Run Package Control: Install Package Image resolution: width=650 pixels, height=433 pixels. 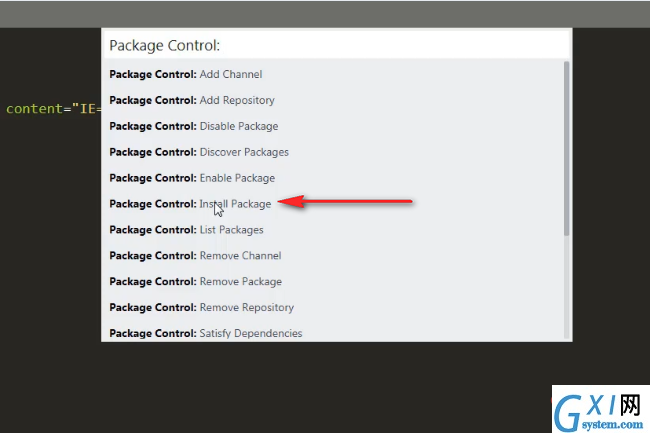point(333,203)
